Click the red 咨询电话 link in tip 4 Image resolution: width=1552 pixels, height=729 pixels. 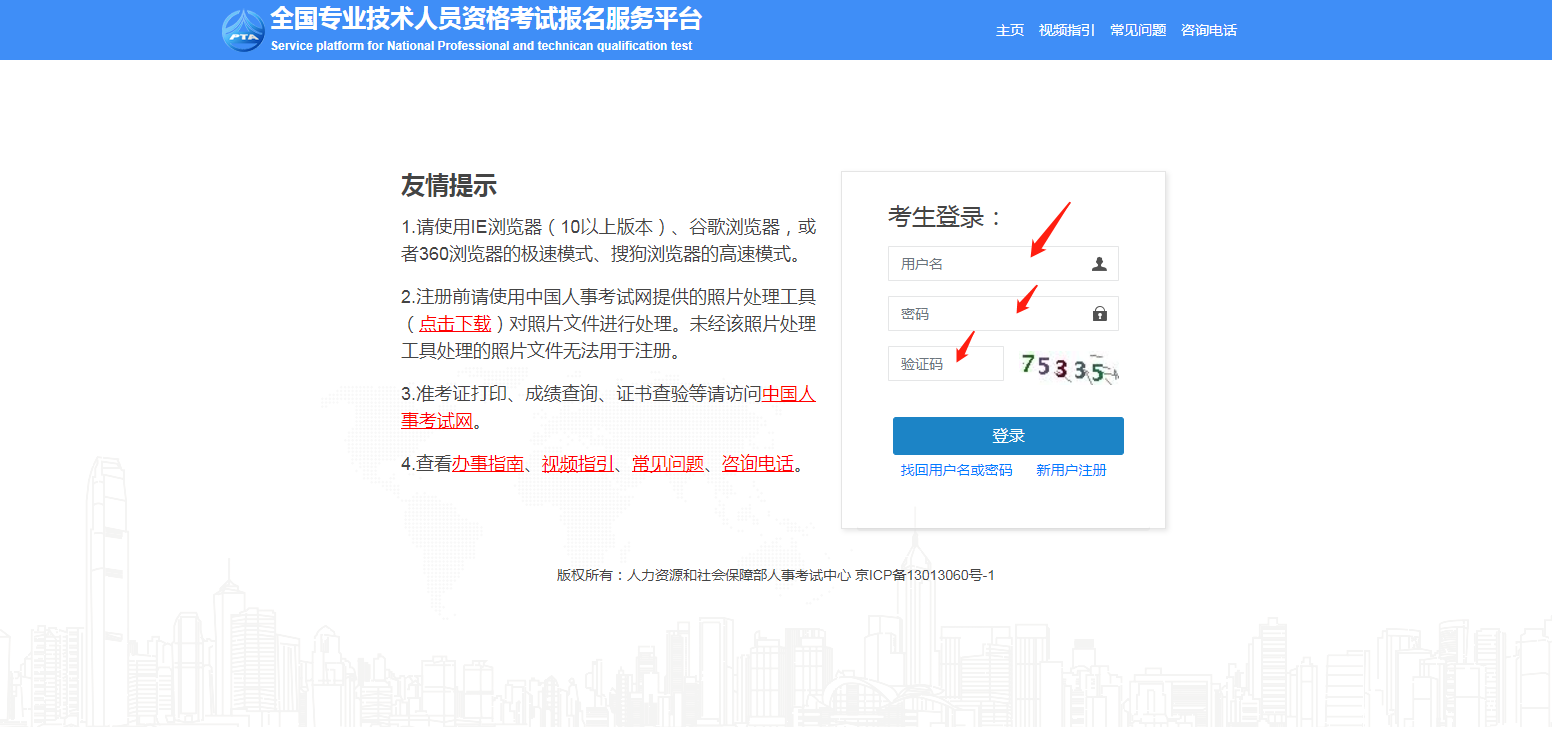(757, 463)
